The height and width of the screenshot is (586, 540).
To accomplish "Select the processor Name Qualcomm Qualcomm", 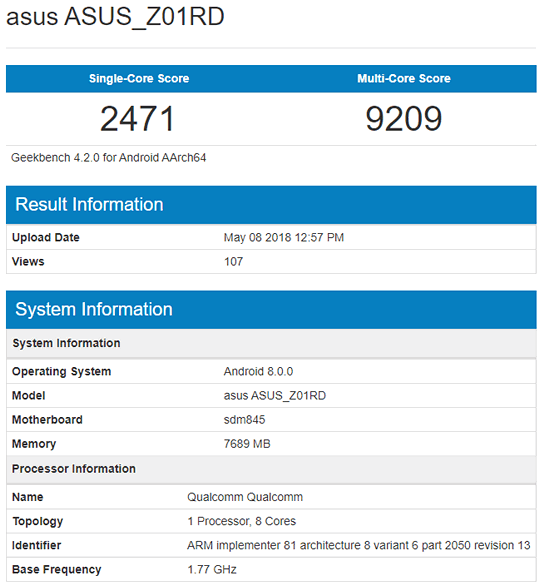I will (245, 497).
